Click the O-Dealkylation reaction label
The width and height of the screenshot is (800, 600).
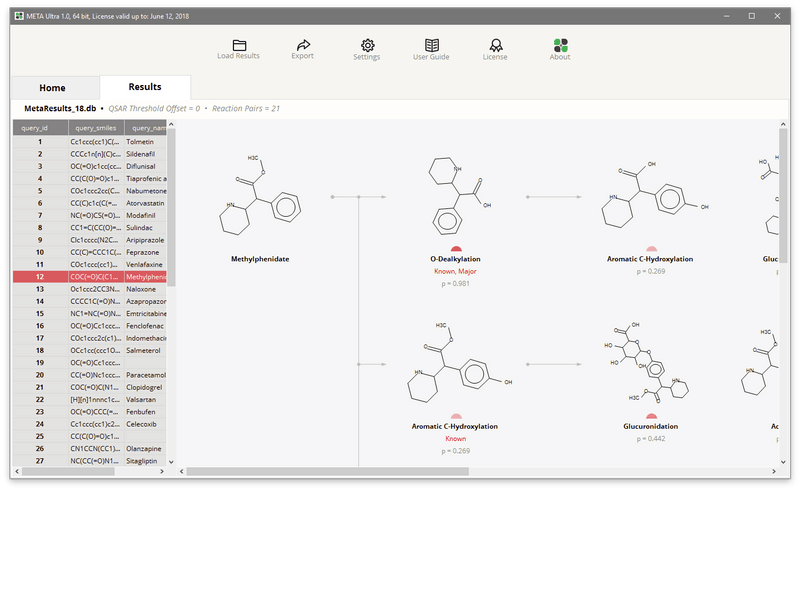pos(456,259)
